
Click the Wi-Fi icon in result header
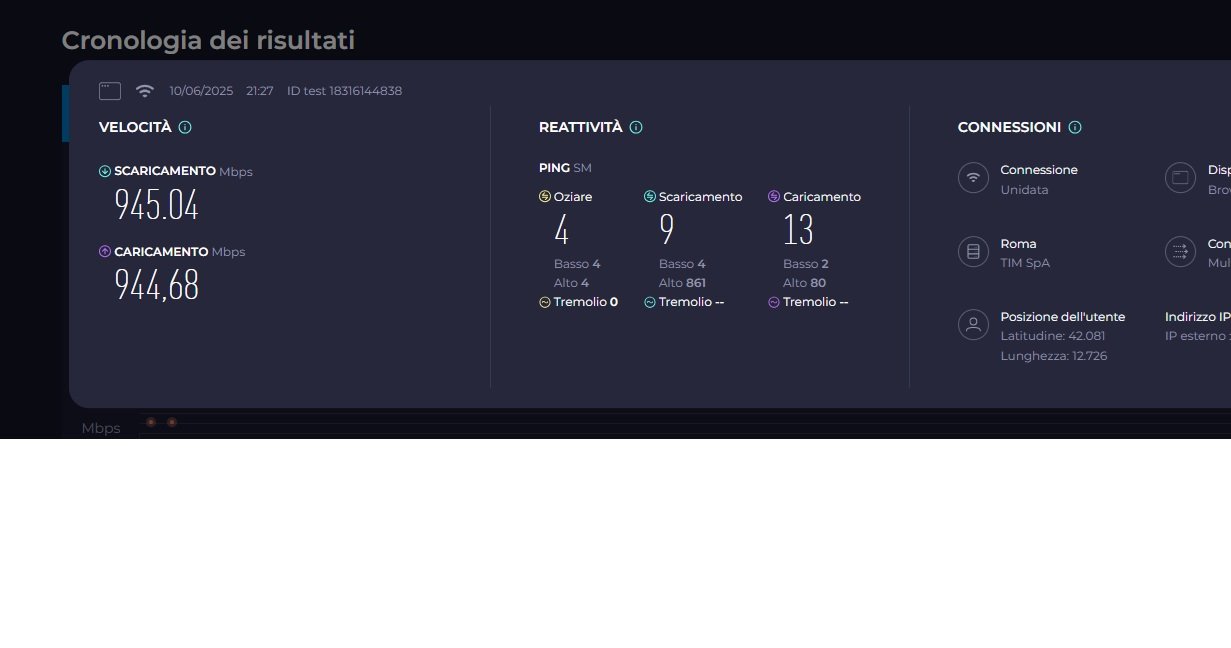pyautogui.click(x=145, y=91)
